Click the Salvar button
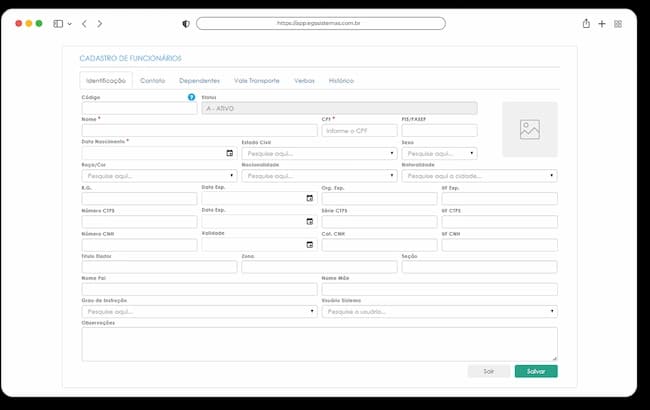 [x=536, y=371]
